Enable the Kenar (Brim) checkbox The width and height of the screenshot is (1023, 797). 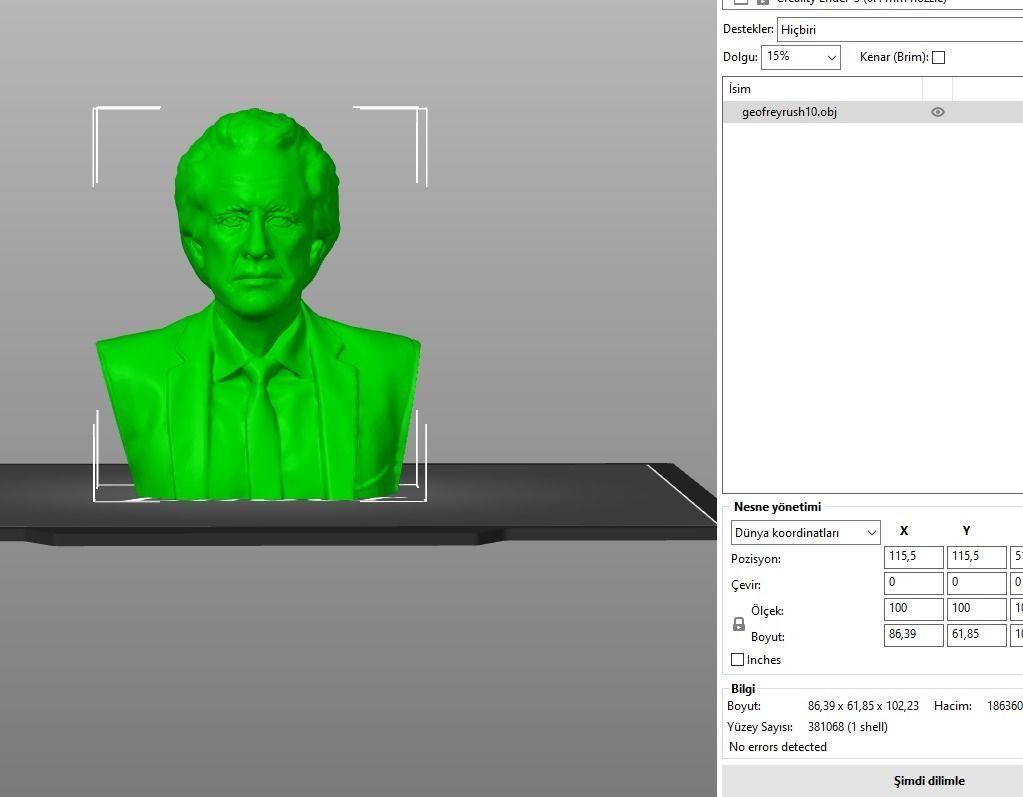click(x=938, y=57)
